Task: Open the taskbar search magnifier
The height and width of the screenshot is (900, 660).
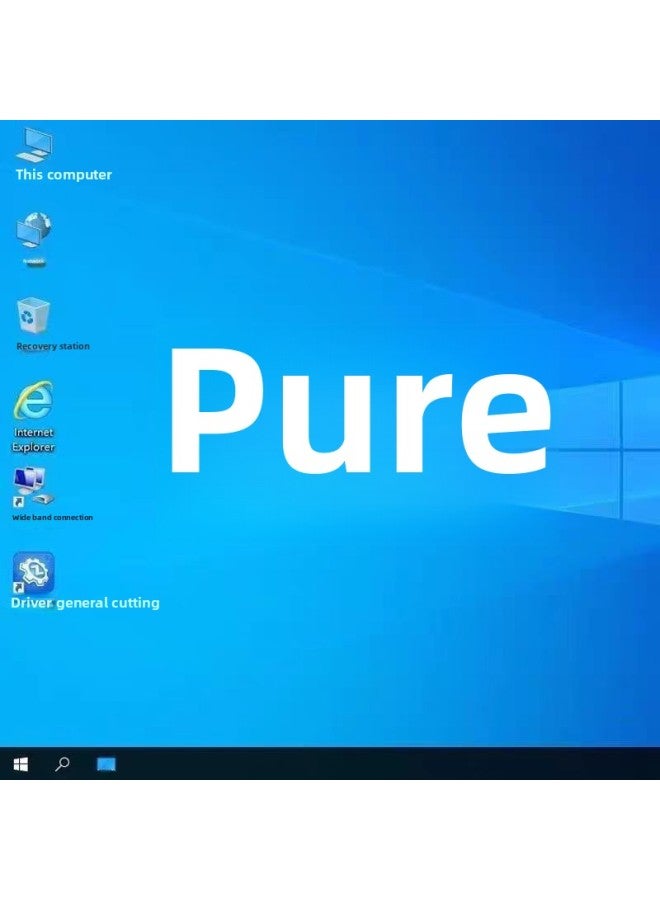Action: click(x=62, y=765)
